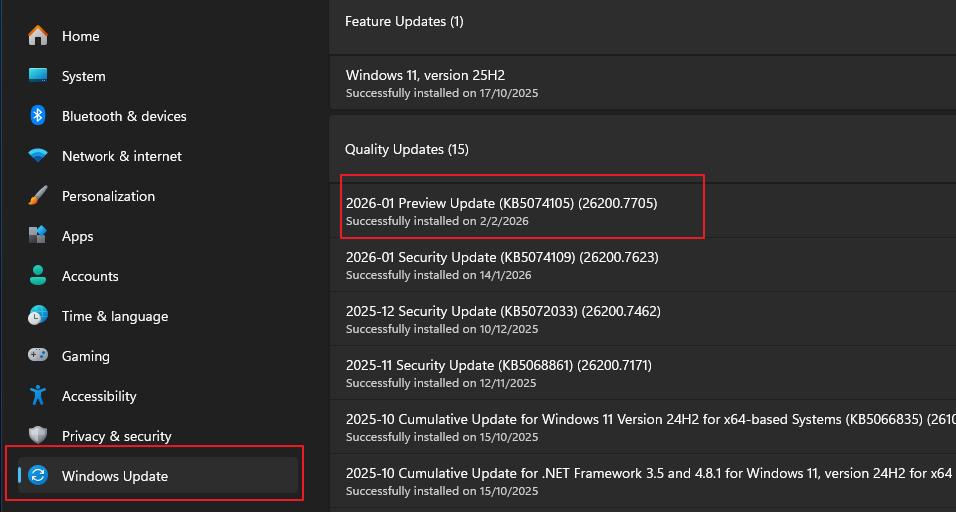Viewport: 956px width, 512px height.
Task: Click the Apps icon in sidebar
Action: pos(38,236)
